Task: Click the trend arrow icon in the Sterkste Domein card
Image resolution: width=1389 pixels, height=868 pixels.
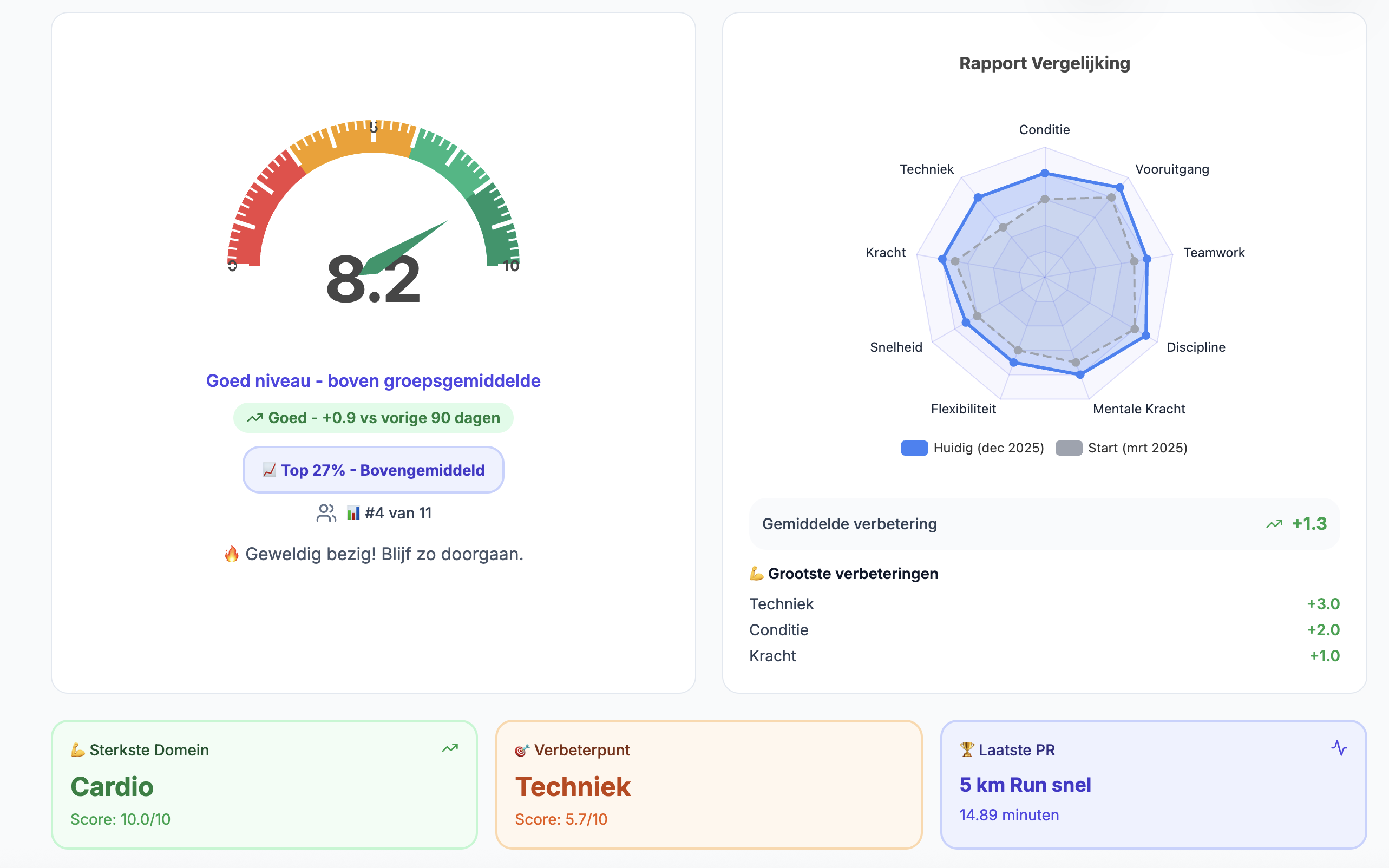Action: 450,748
